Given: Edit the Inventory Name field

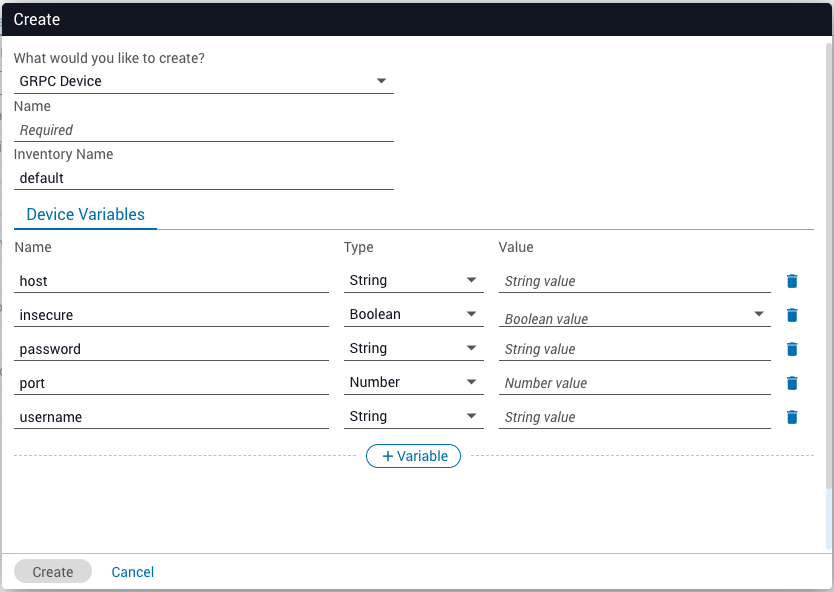Looking at the screenshot, I should (x=203, y=178).
